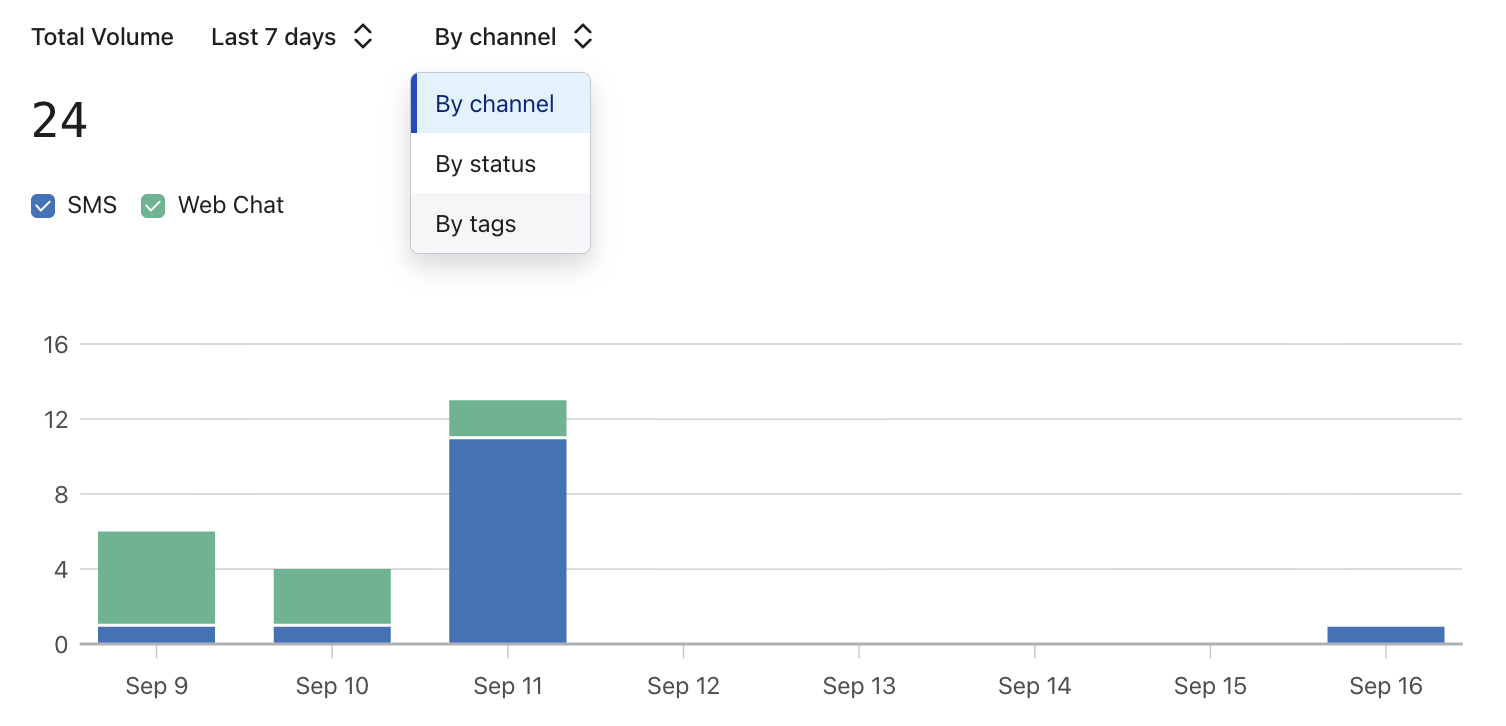The height and width of the screenshot is (726, 1506).
Task: Uncheck the Web Chat checkbox
Action: coord(153,206)
